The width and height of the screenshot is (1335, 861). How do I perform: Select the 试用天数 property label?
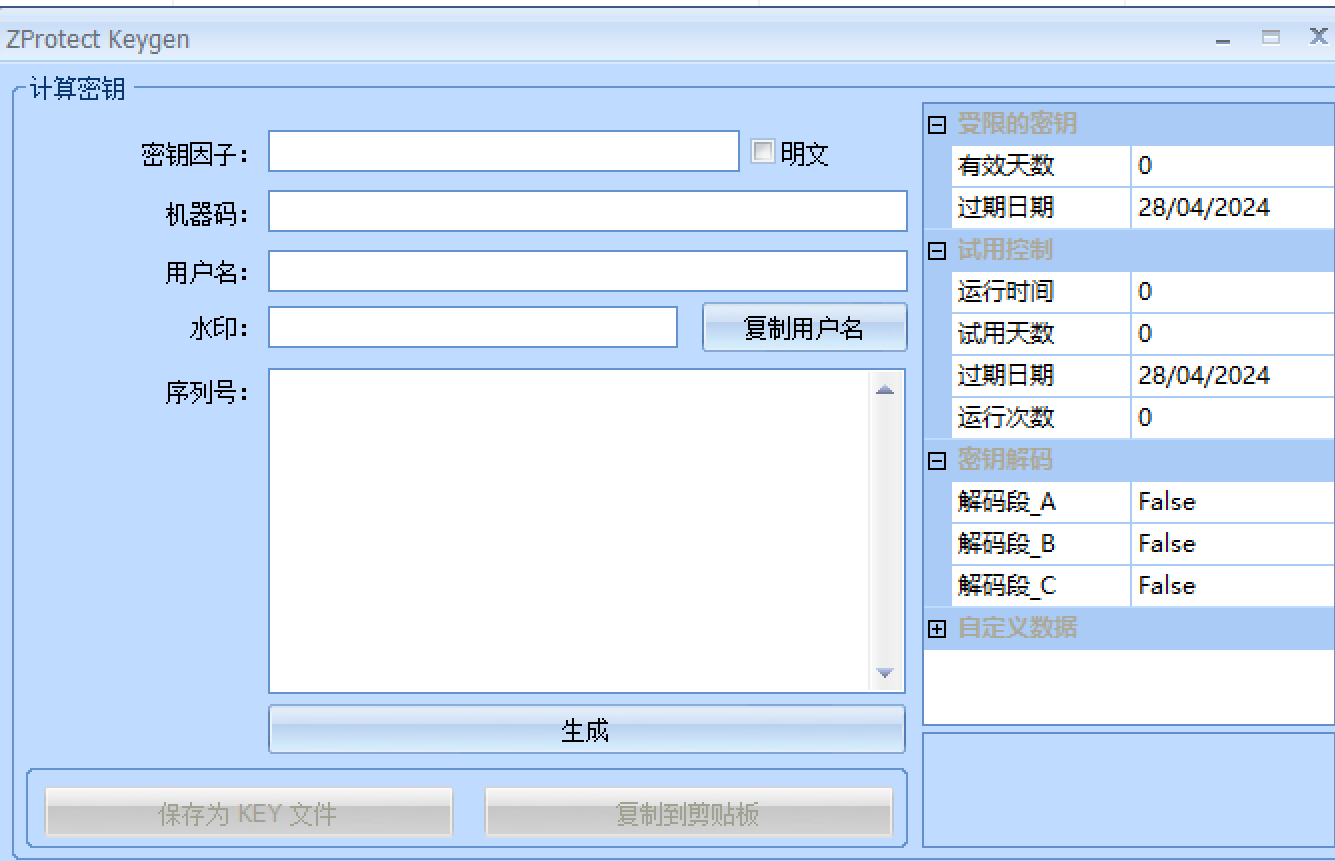pyautogui.click(x=1005, y=334)
